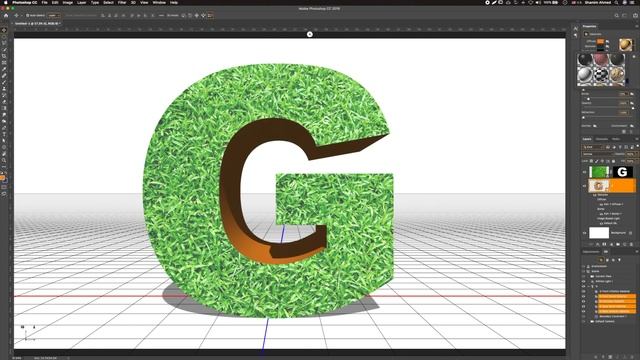Click the lock transparent pixels icon

coord(591,161)
